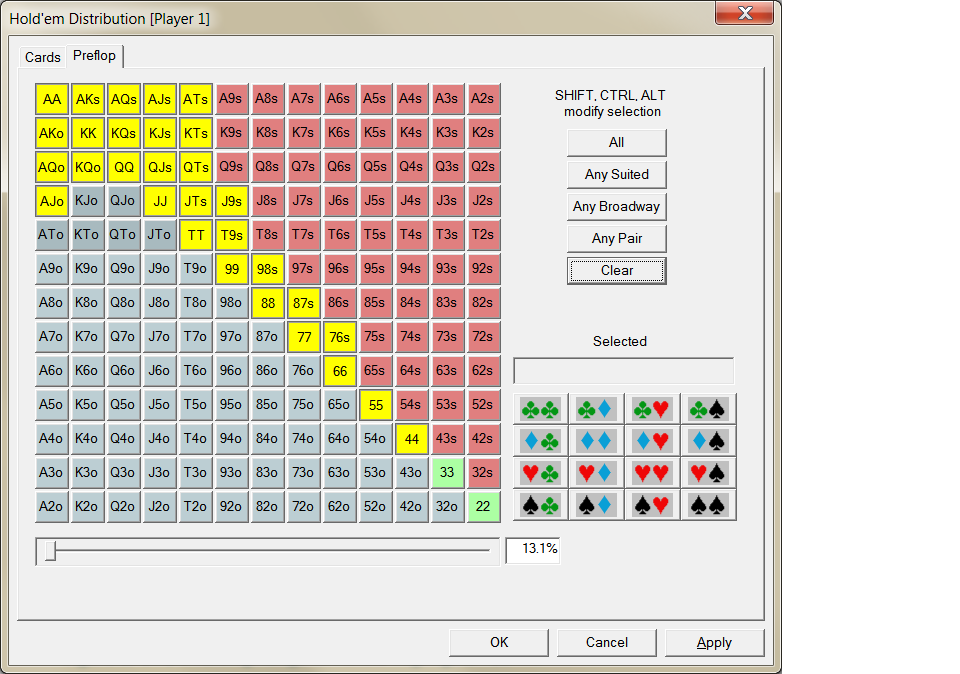Switch to the Preflop tab
The height and width of the screenshot is (674, 960).
pos(94,56)
